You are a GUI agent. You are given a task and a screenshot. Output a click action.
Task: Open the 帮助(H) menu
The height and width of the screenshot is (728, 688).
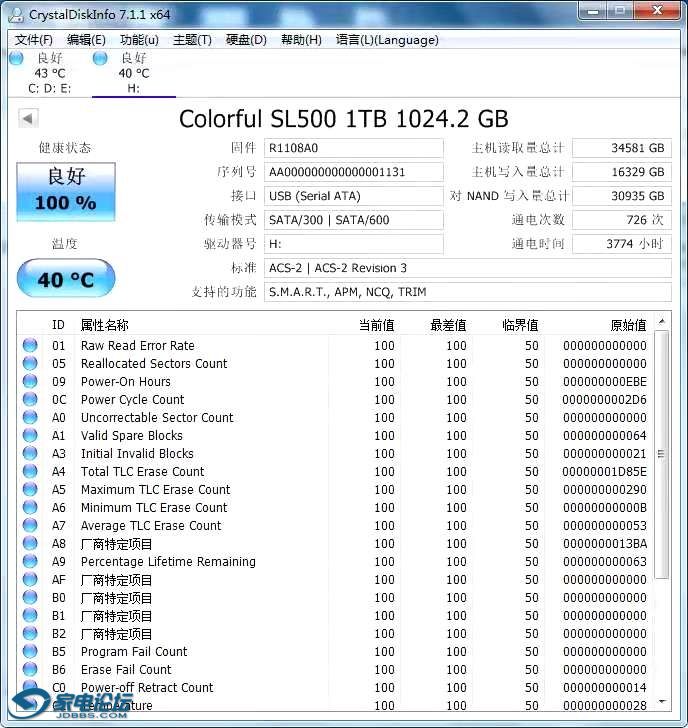point(301,40)
